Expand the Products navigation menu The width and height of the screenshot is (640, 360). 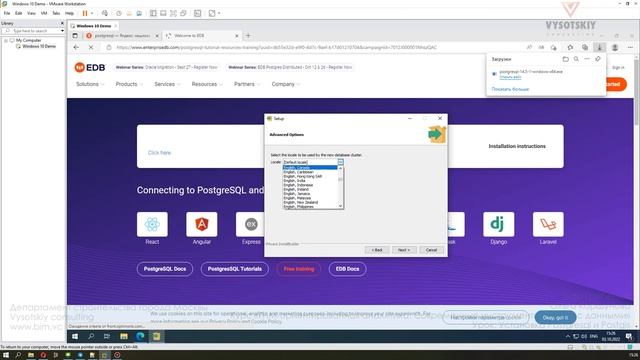(x=129, y=84)
